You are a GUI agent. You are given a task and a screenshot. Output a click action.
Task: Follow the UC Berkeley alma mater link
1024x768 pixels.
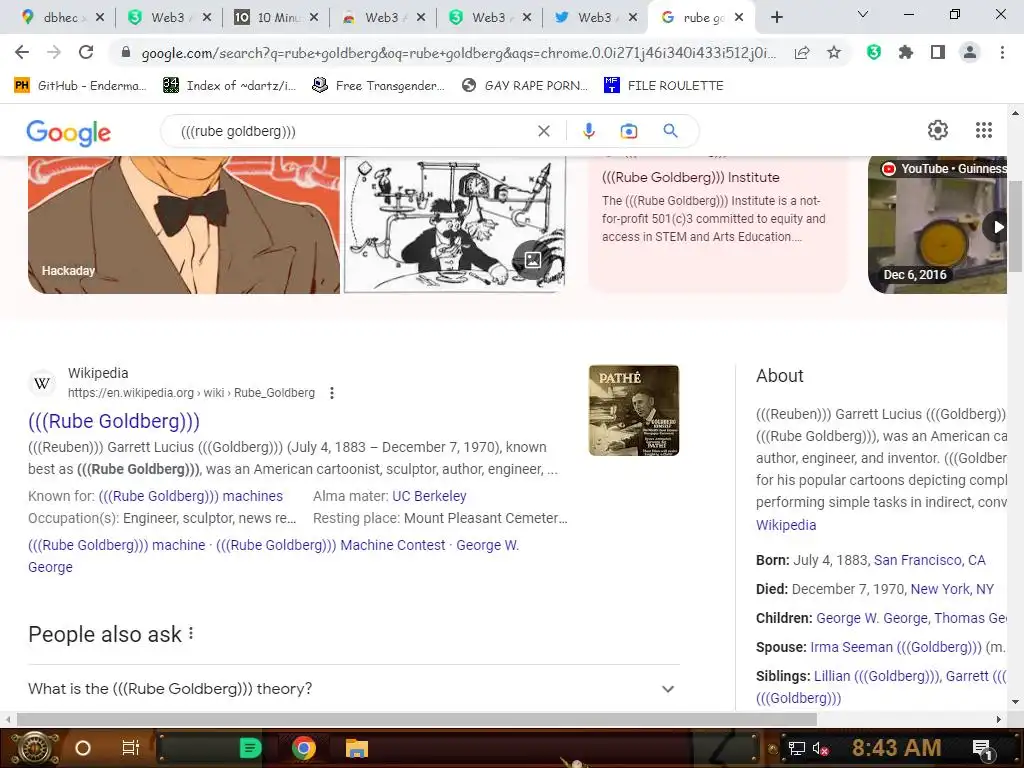tap(429, 496)
